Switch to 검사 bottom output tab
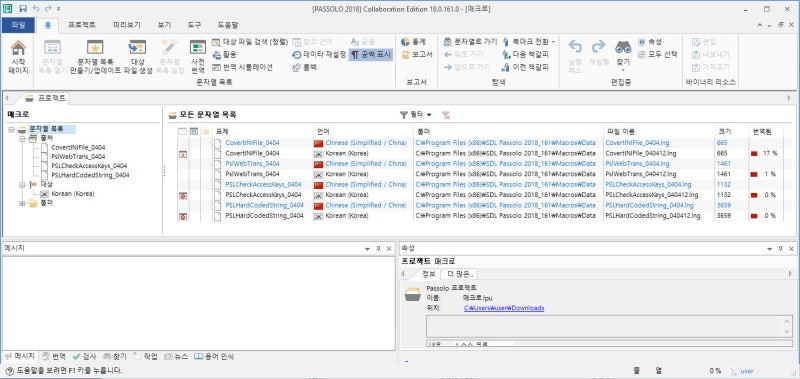This screenshot has width=800, height=379. point(84,356)
